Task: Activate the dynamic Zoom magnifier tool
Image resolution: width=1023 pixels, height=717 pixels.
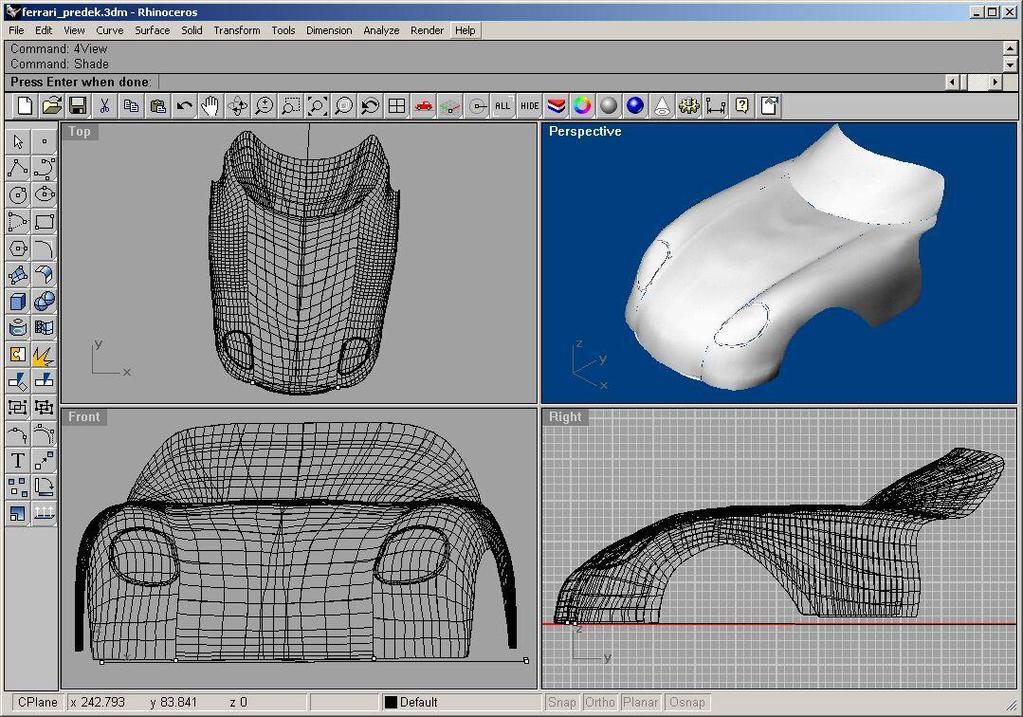Action: coord(264,106)
